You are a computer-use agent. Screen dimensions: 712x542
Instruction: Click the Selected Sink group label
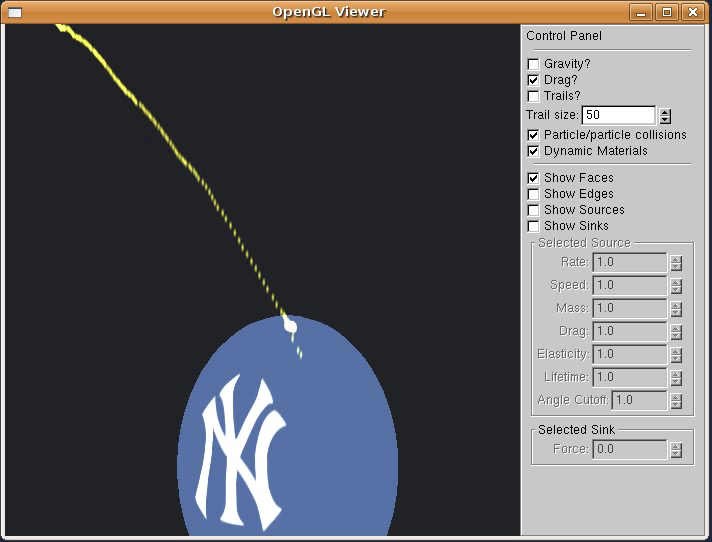pos(576,429)
